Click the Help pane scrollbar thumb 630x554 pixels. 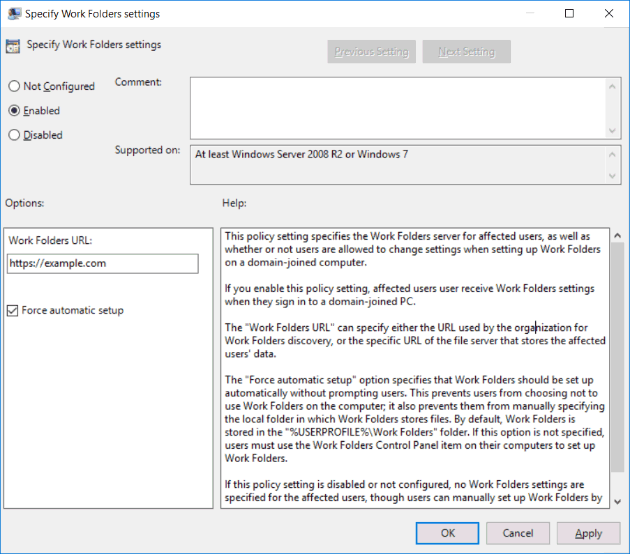pyautogui.click(x=618, y=358)
